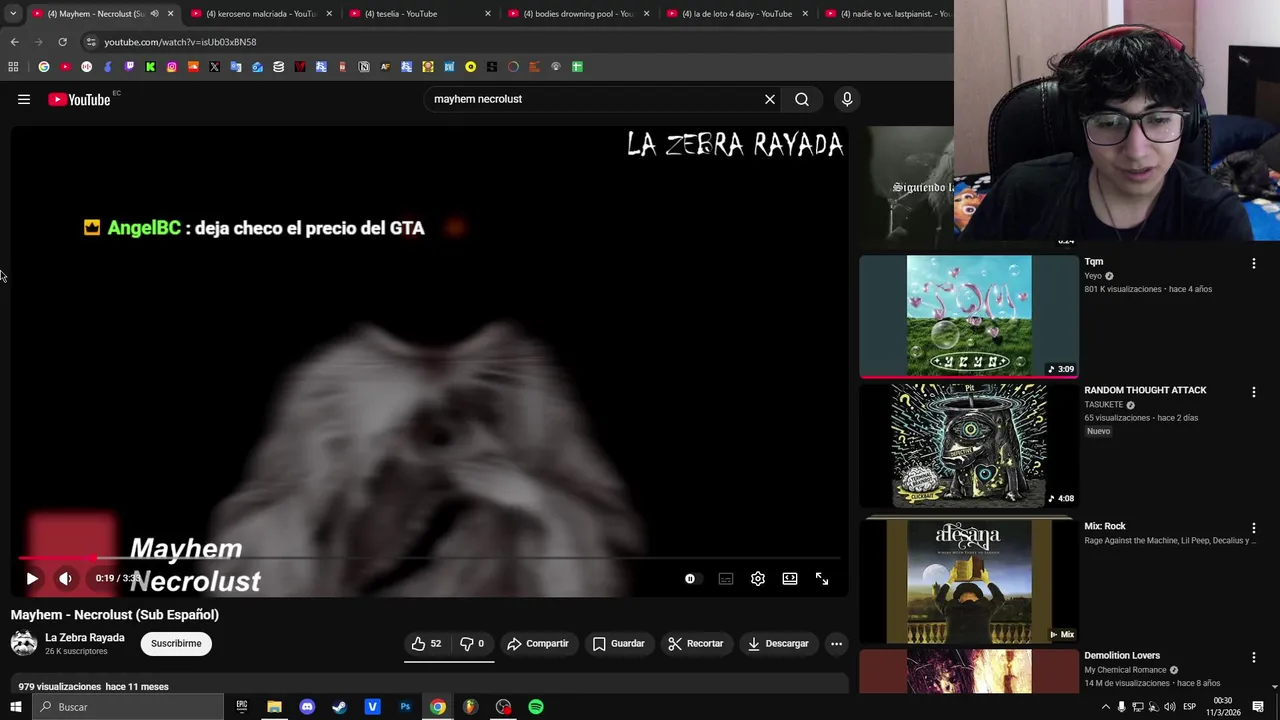Go back with the browser back arrow
Image resolution: width=1280 pixels, height=720 pixels.
pos(14,42)
